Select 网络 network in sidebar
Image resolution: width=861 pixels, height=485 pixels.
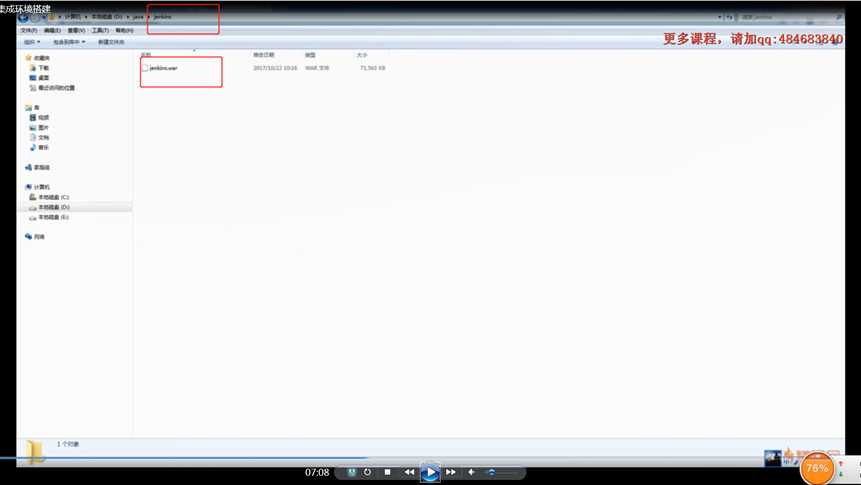click(x=35, y=237)
